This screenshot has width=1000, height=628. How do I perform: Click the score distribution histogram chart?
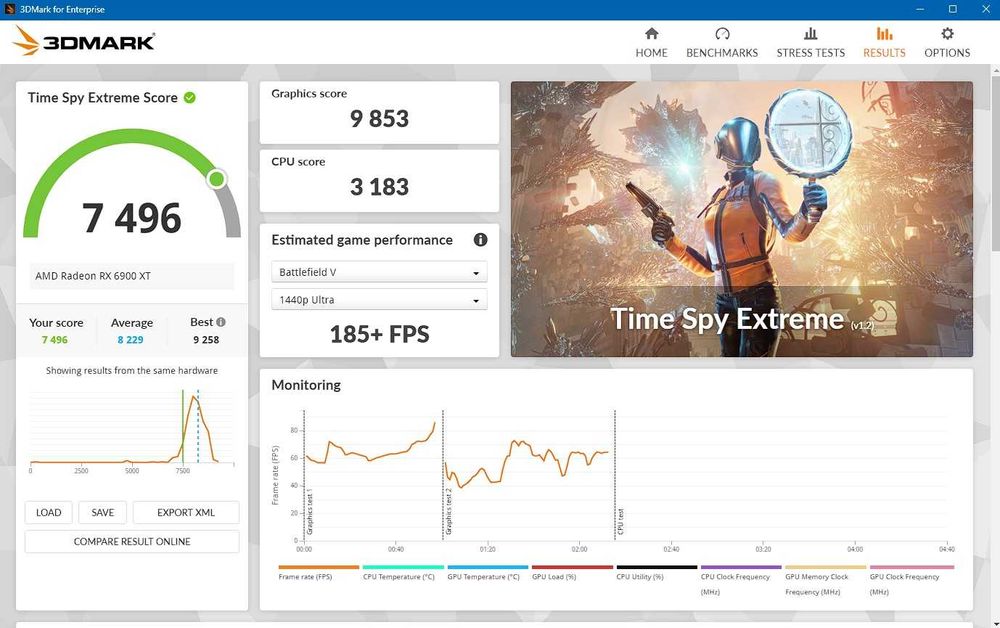[132, 430]
